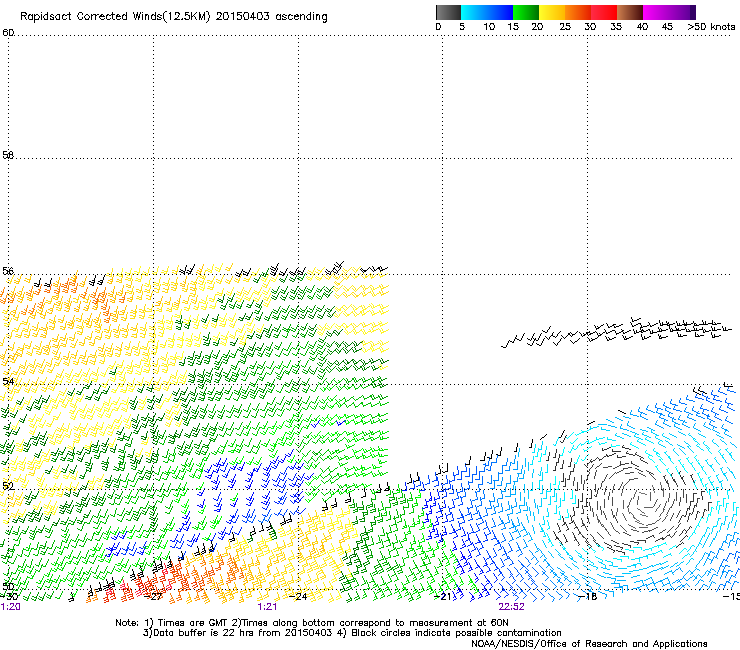Click the latitude label 60
The width and height of the screenshot is (740, 650).
click(8, 33)
